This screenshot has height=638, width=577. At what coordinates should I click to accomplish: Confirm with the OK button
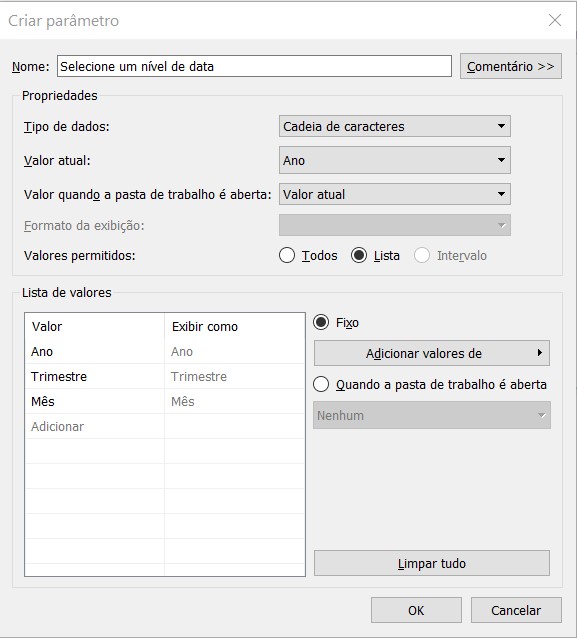pyautogui.click(x=416, y=610)
